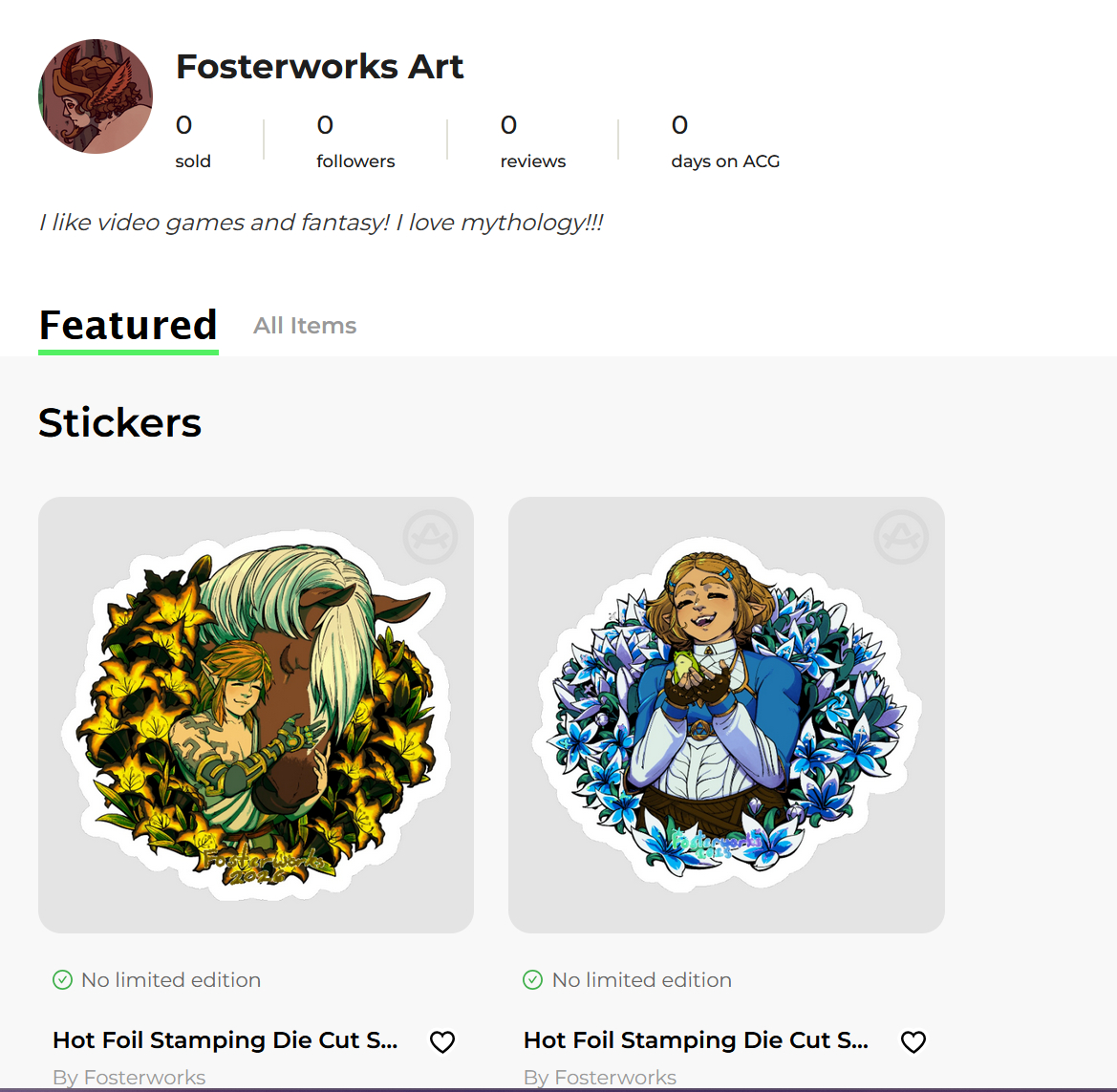
Task: Favorite the yellow-flower sticker with its heart icon
Action: pyautogui.click(x=442, y=1041)
